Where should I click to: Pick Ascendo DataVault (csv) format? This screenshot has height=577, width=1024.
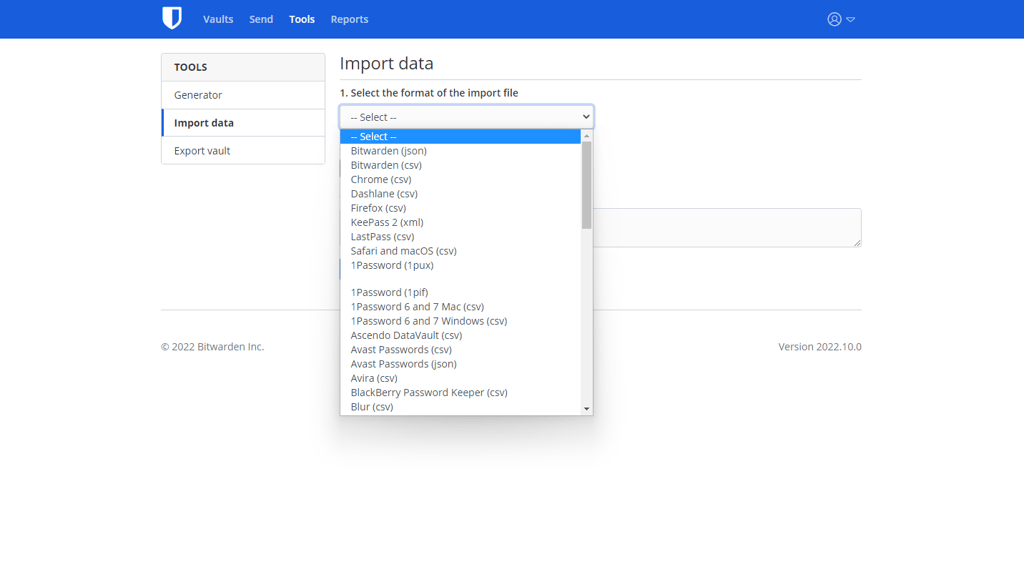460,335
